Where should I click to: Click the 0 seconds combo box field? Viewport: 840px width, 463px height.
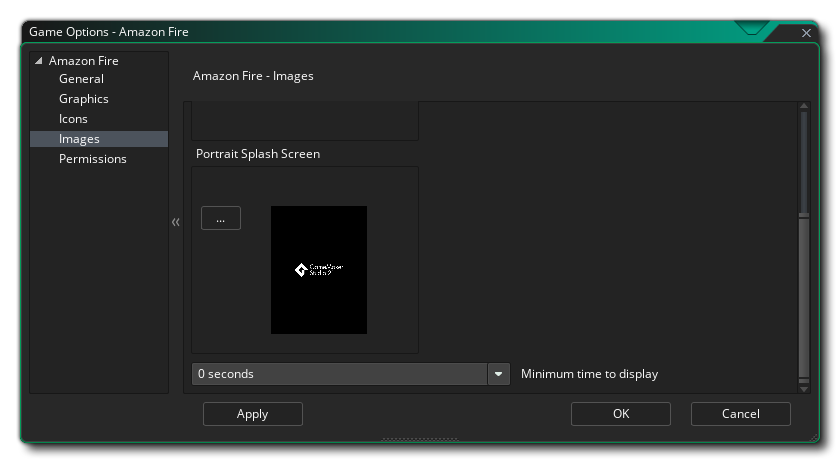point(340,374)
